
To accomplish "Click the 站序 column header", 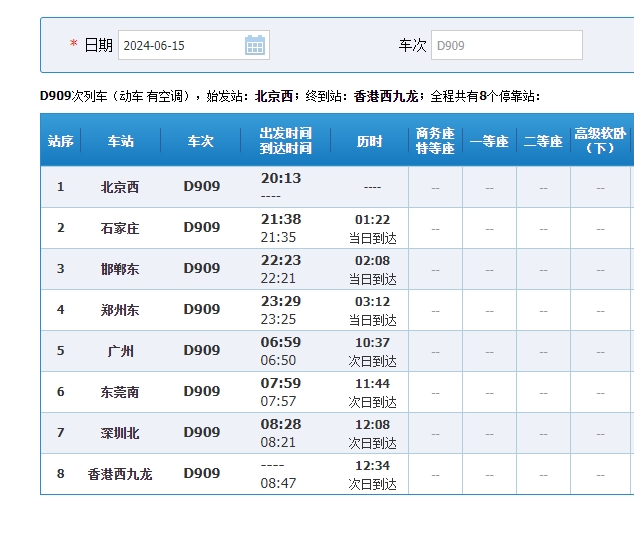I will (x=60, y=141).
